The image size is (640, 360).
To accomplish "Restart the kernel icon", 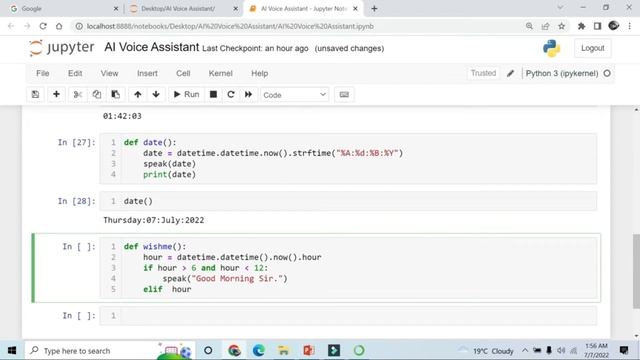I will coord(231,94).
